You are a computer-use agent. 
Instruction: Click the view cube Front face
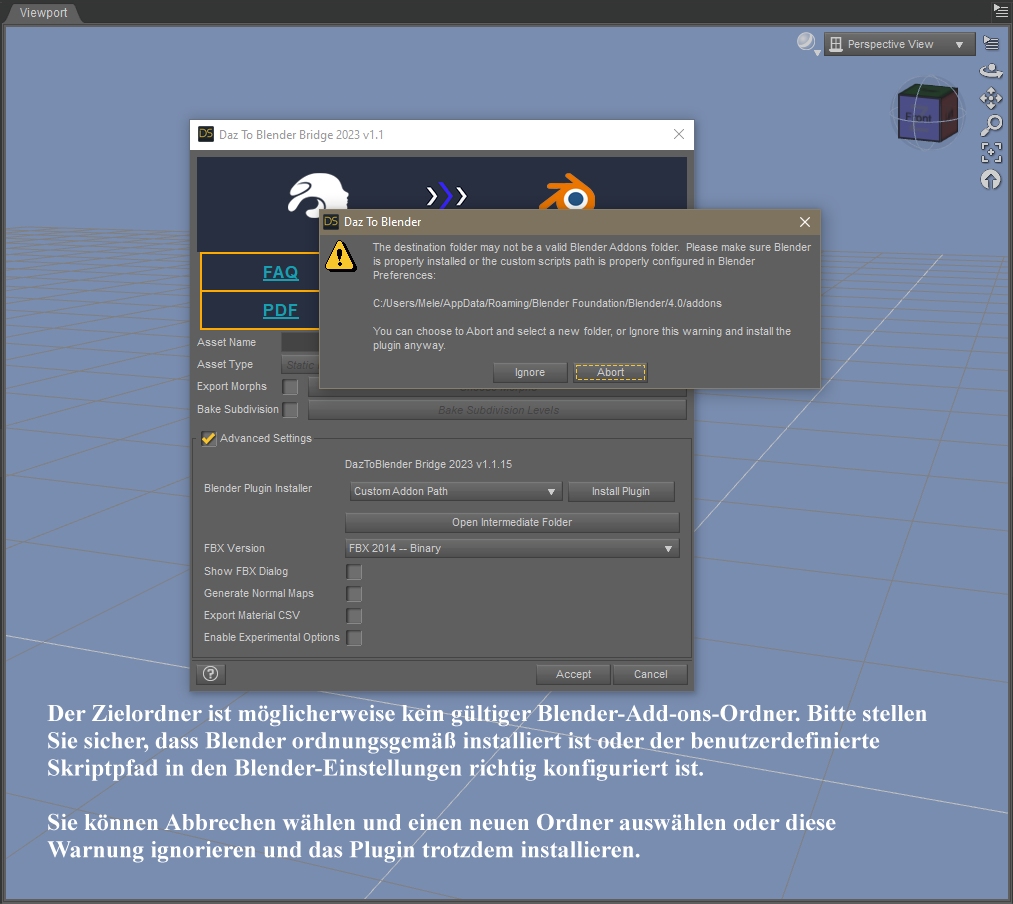[x=917, y=118]
